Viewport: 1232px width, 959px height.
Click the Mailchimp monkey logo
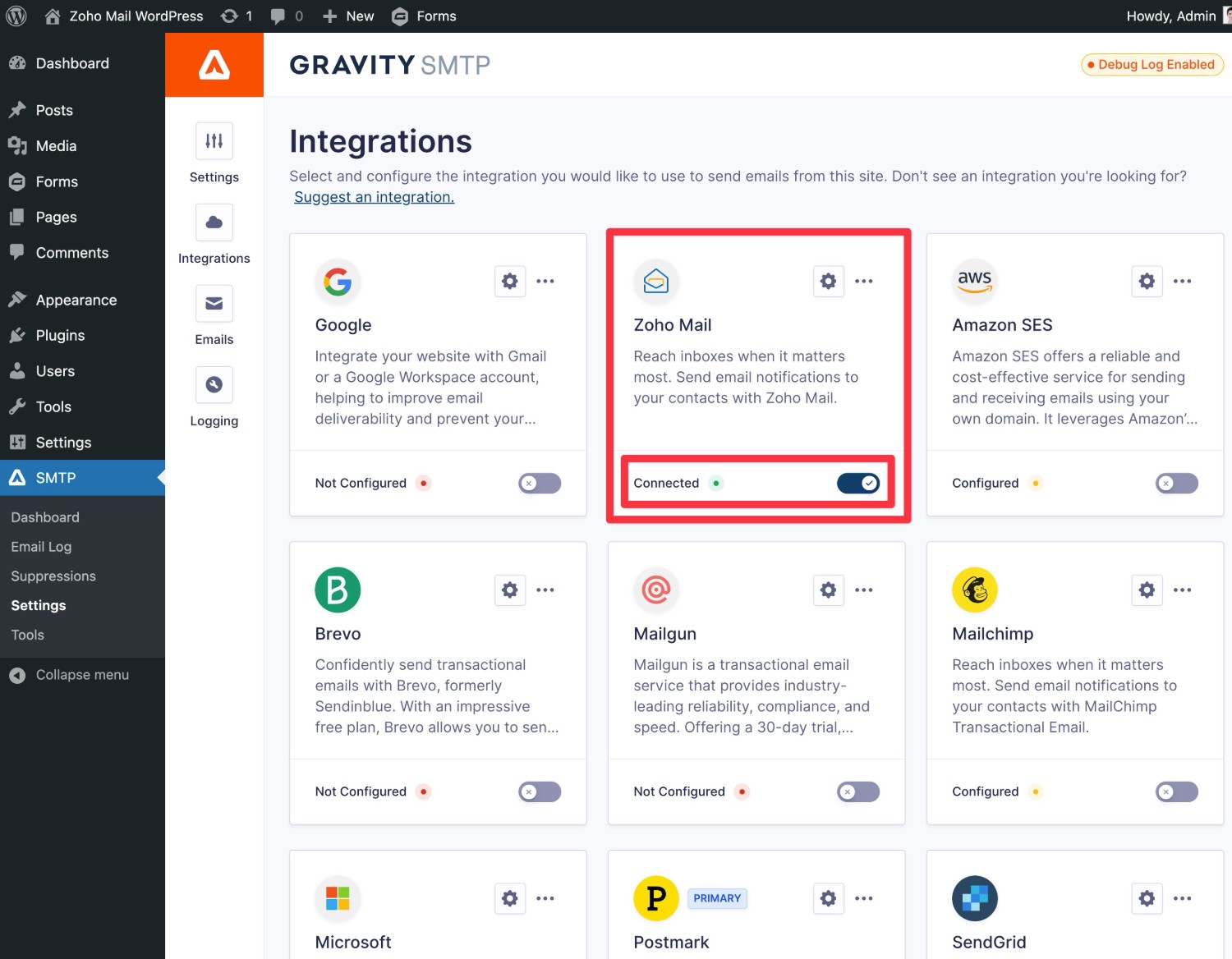coord(975,590)
